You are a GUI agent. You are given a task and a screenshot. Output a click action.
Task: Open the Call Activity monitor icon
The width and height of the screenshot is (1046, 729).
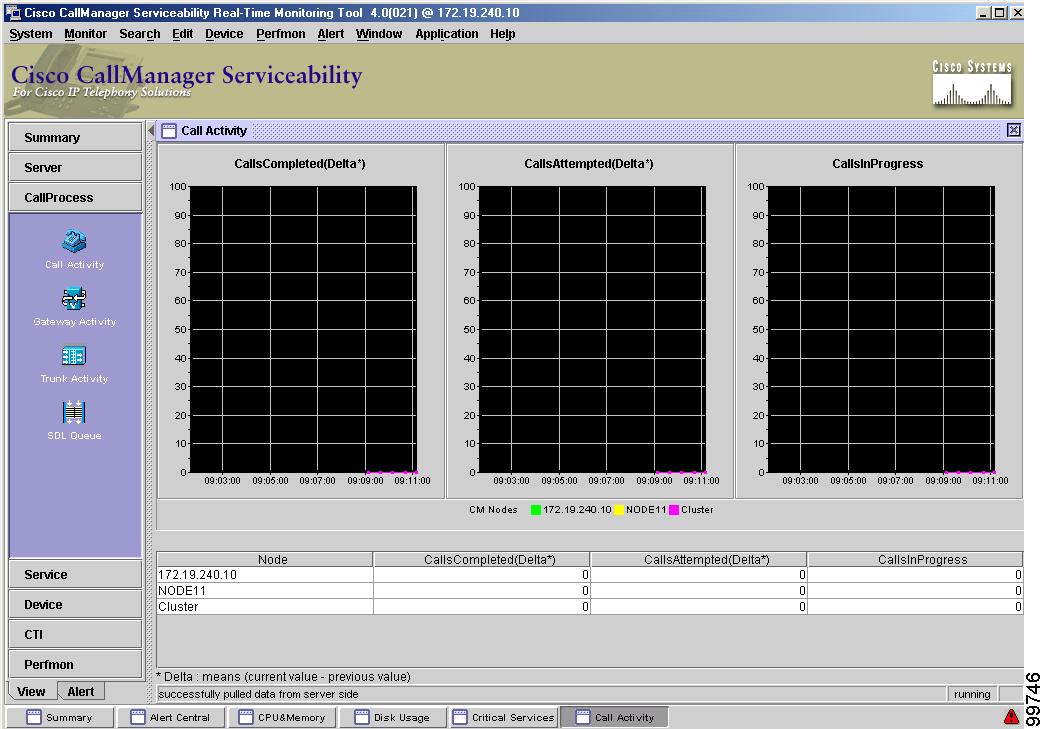tap(74, 241)
